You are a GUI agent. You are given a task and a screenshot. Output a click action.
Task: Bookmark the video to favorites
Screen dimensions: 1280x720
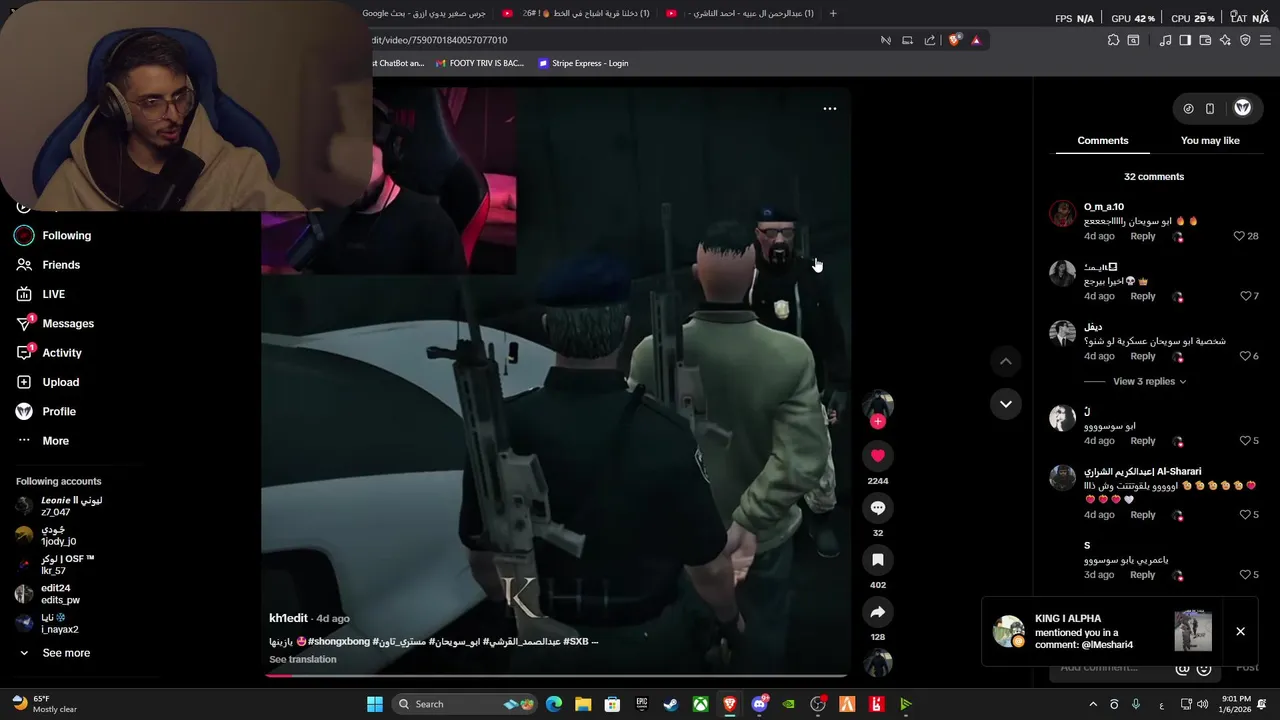(x=877, y=560)
